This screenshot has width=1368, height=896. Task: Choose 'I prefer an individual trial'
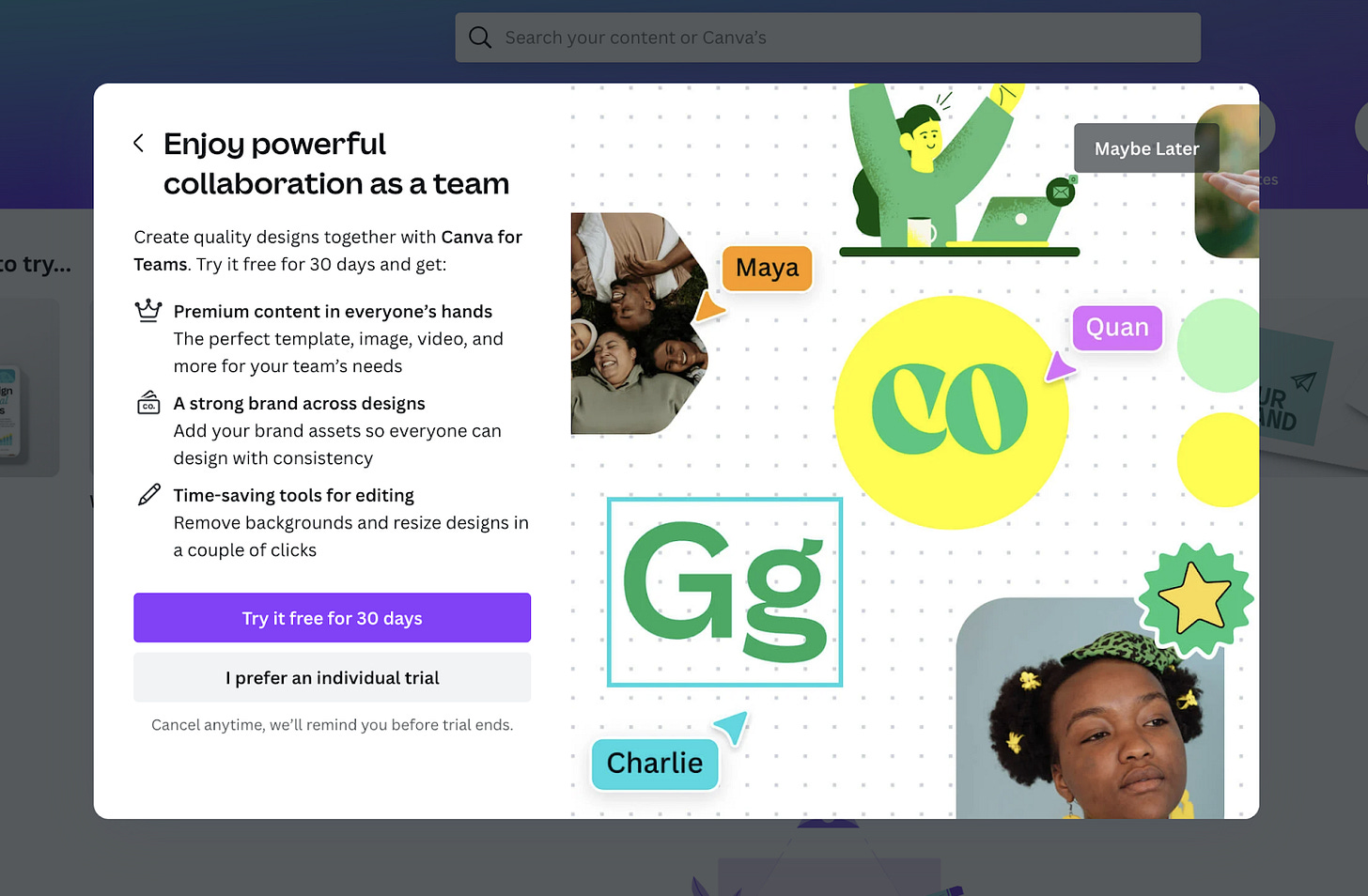pos(332,677)
